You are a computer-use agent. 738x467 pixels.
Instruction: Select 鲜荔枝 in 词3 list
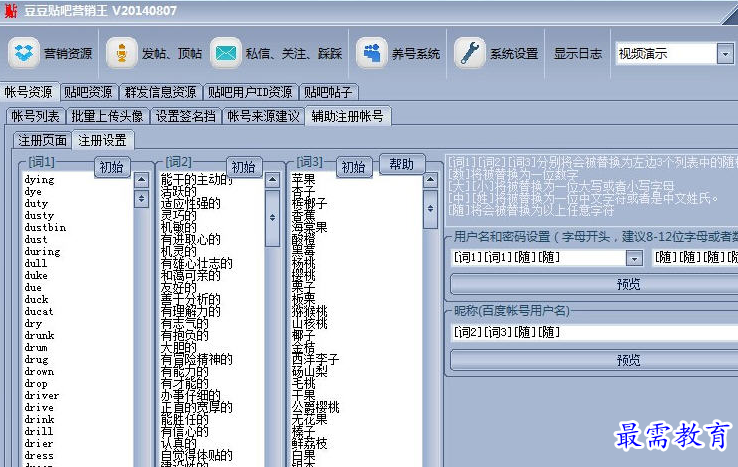[310, 443]
